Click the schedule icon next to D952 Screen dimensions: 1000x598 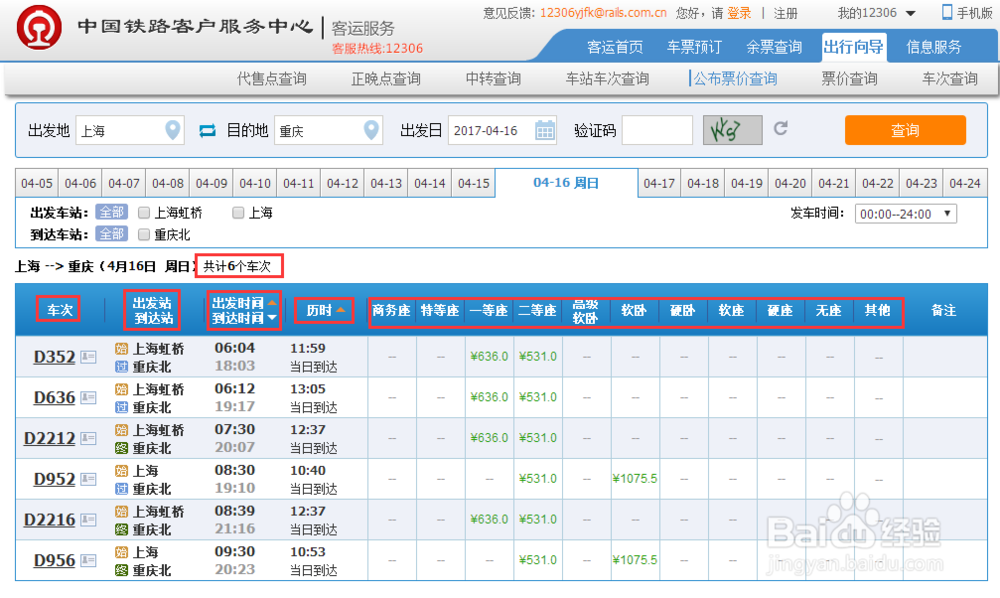tap(86, 479)
